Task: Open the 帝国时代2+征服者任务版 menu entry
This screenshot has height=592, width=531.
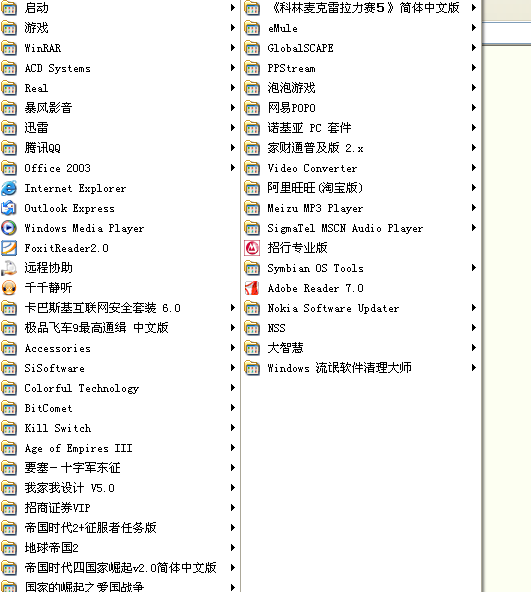Action: click(119, 528)
